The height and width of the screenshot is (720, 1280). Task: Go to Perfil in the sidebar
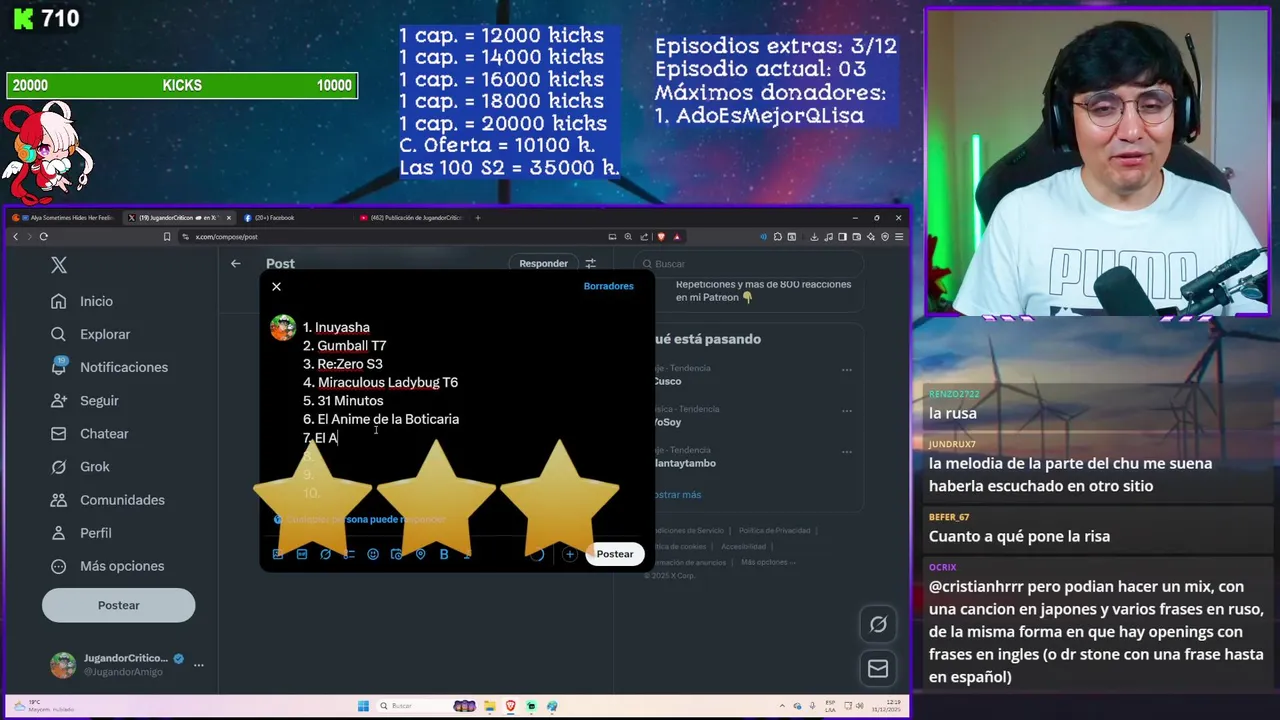tap(82, 532)
